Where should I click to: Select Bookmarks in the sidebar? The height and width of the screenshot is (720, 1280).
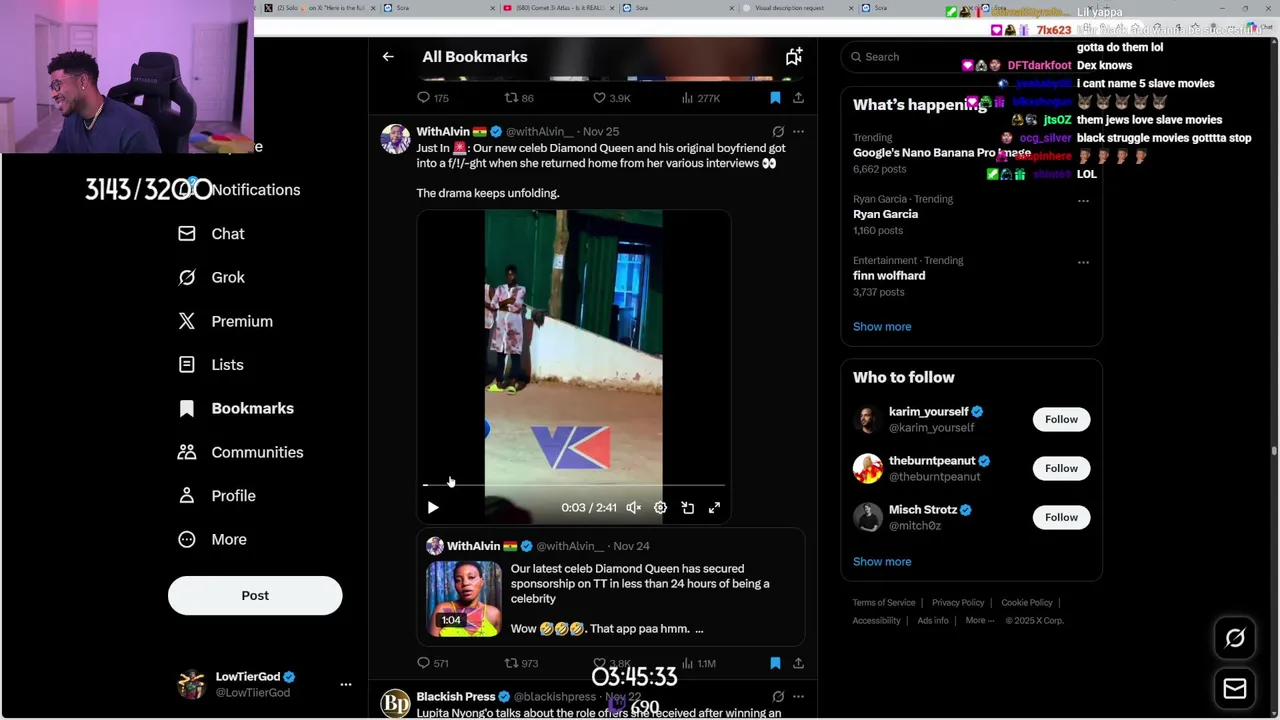click(236, 408)
